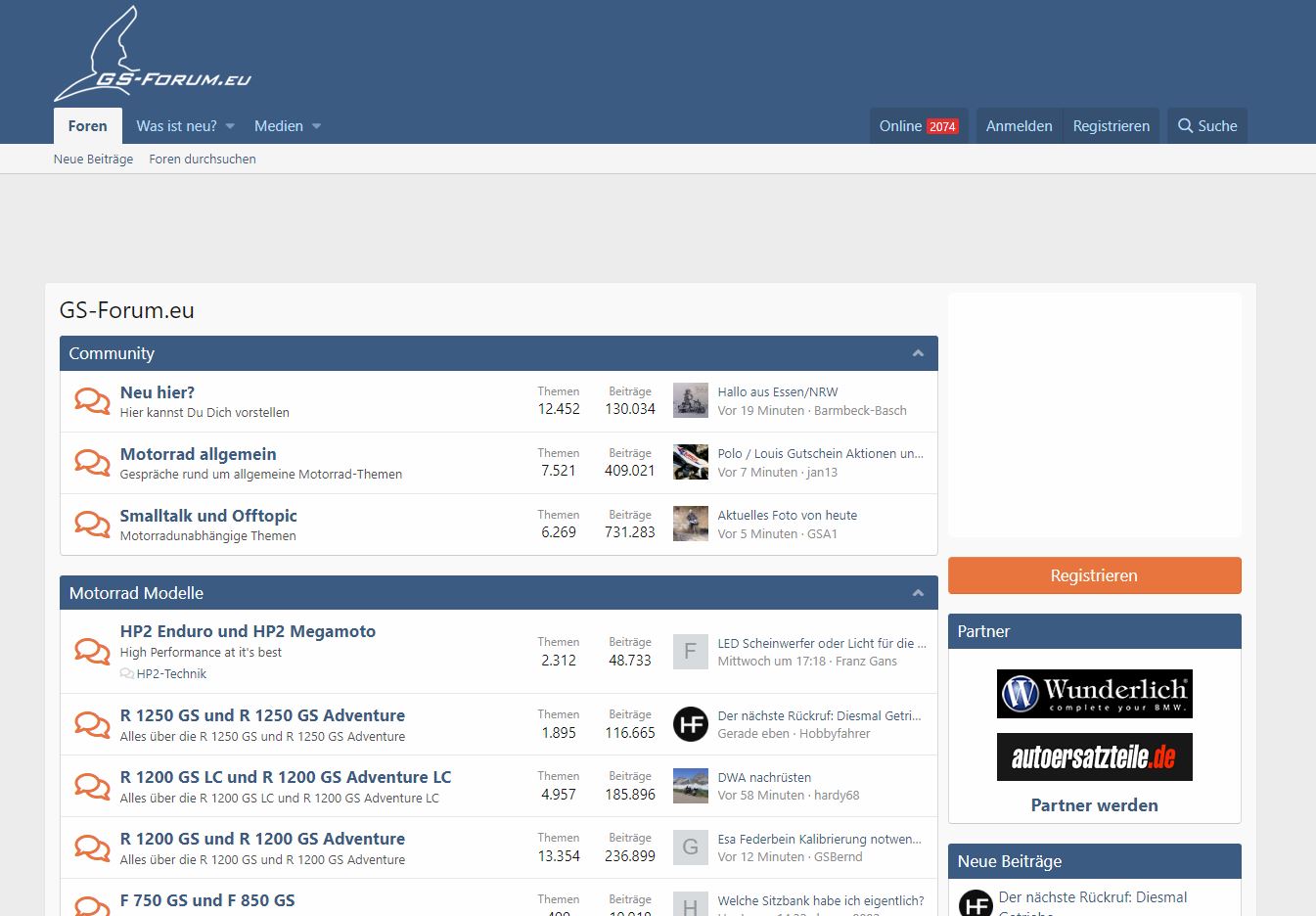
Task: Click the forum icon beside R 1200 GS und R 1200 GS Adventure
Action: 92,847
